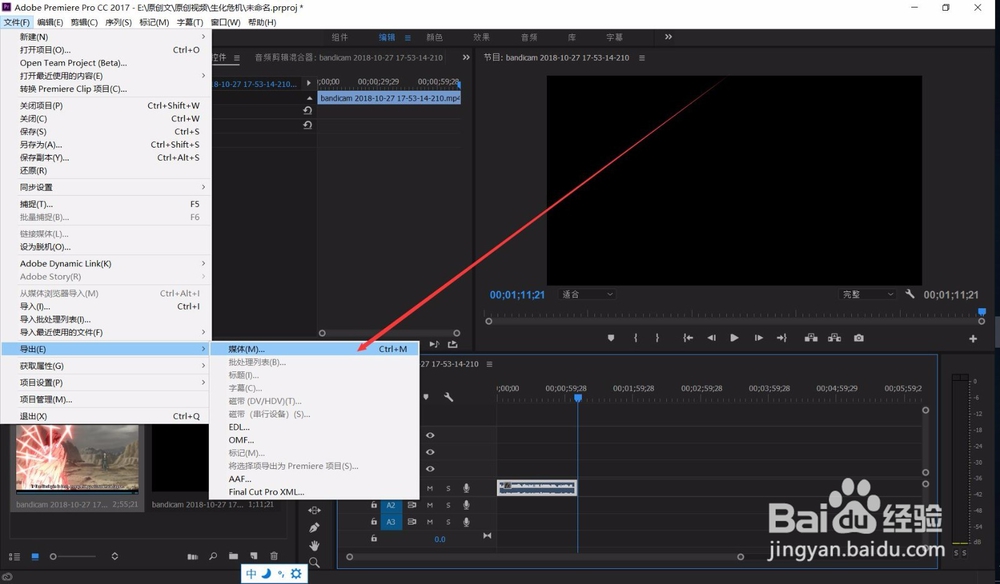Show more workspaces with double chevron
The image size is (1000, 584).
(x=668, y=37)
